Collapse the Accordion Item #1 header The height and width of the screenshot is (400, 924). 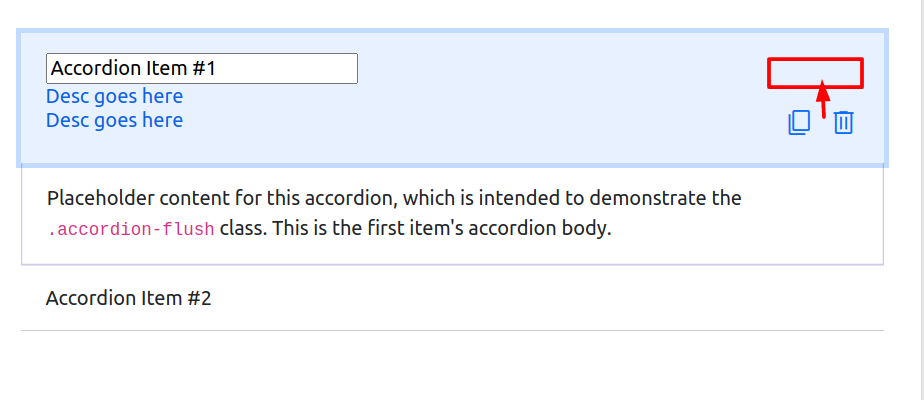click(x=453, y=97)
